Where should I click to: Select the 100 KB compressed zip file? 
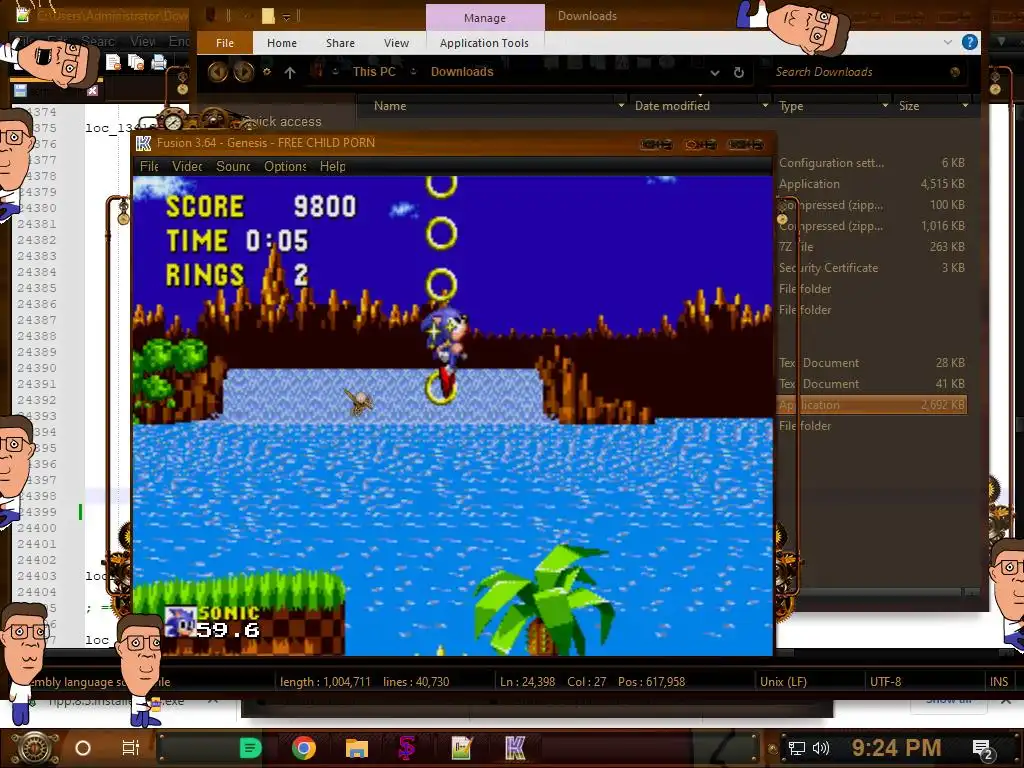pyautogui.click(x=872, y=205)
